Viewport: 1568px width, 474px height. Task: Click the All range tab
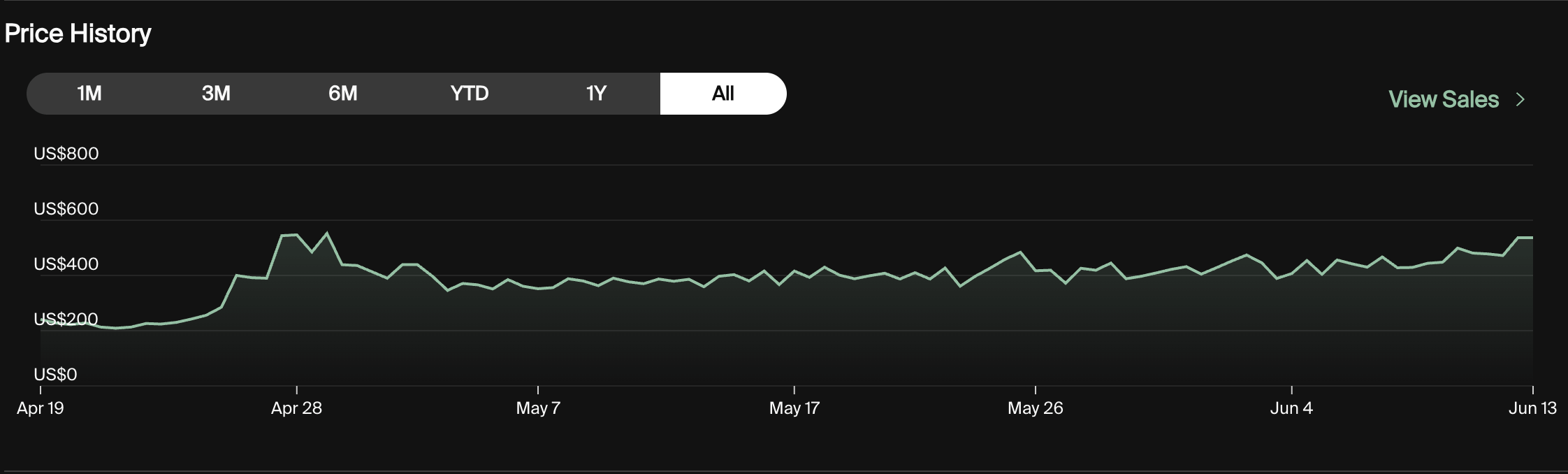click(x=723, y=94)
